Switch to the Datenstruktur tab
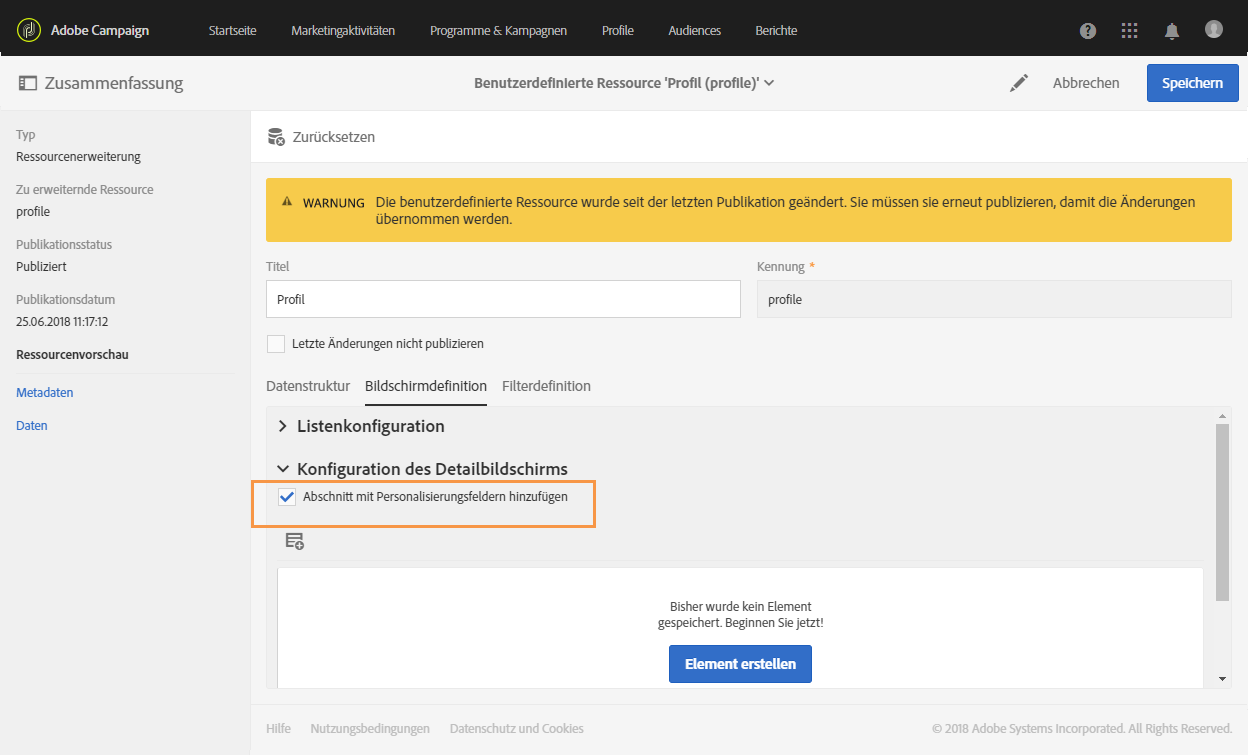 coord(308,386)
